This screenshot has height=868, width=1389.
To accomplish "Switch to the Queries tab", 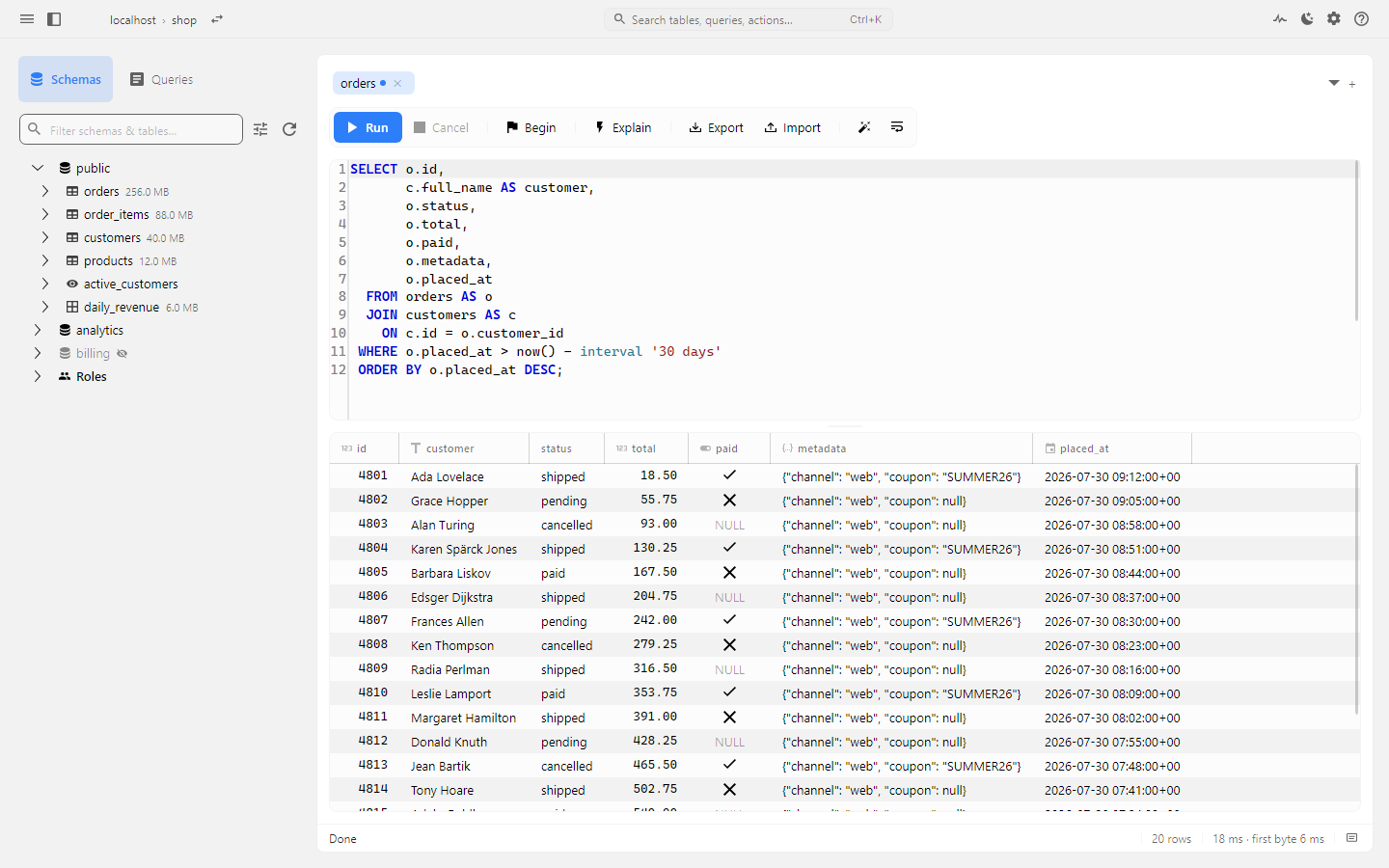I will (x=162, y=79).
